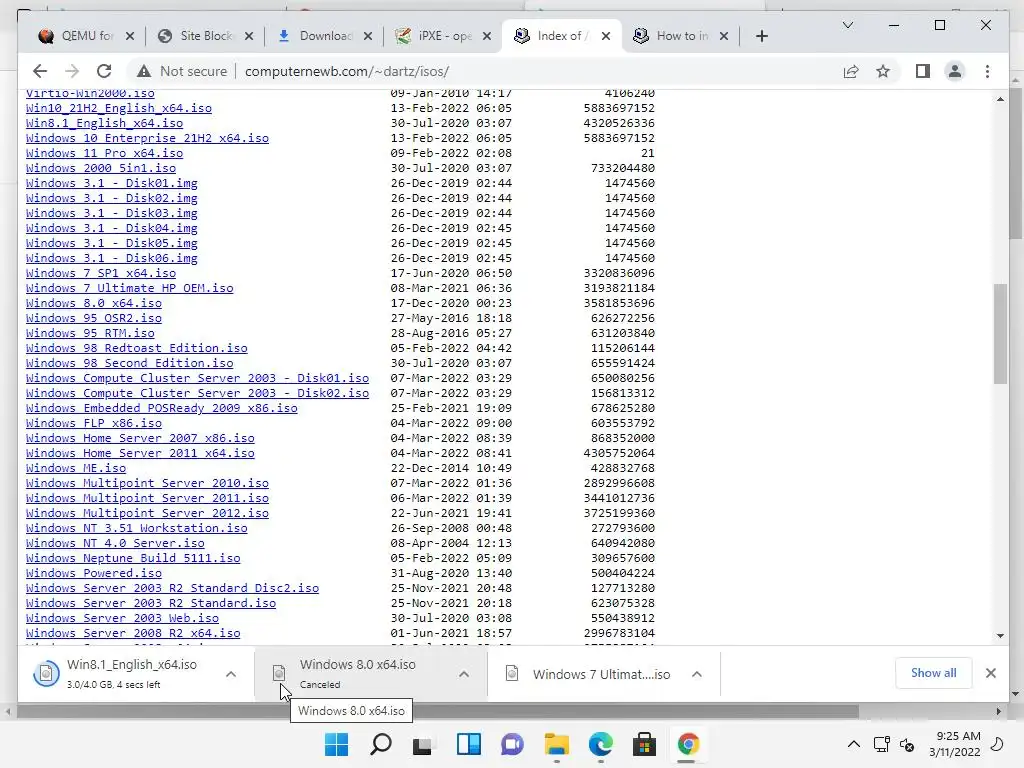1024x768 pixels.
Task: Open Windows Neptune Build 5111.iso link
Action: pos(133,558)
